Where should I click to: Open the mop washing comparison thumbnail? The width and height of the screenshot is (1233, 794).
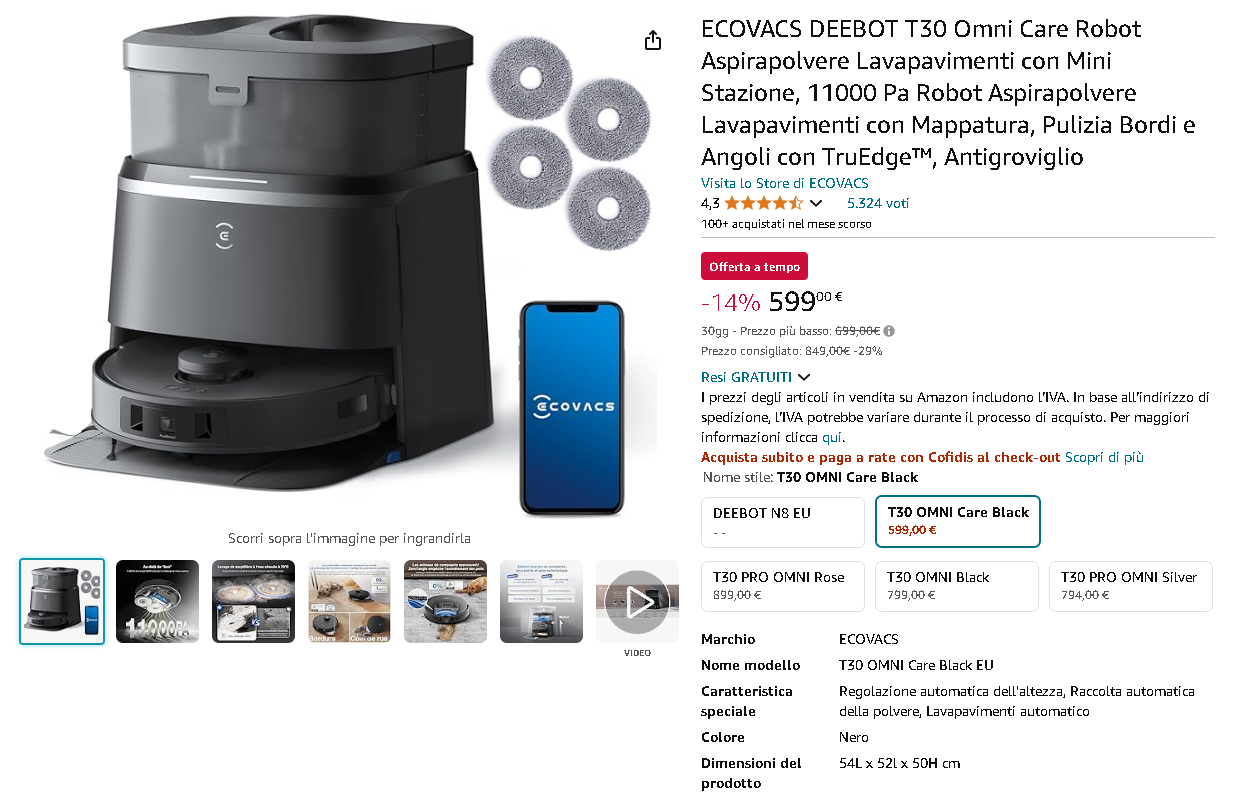[253, 601]
